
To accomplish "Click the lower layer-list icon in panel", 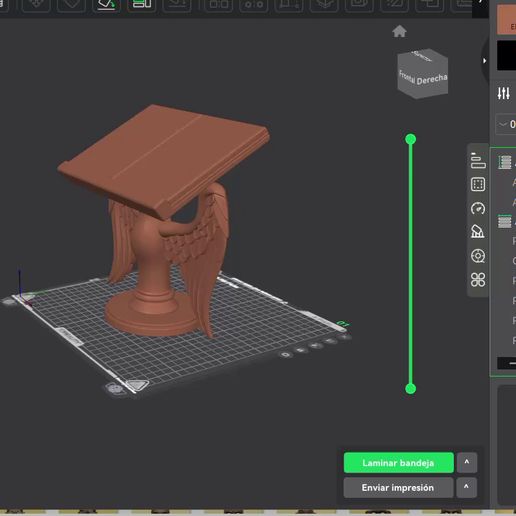I will click(x=505, y=221).
